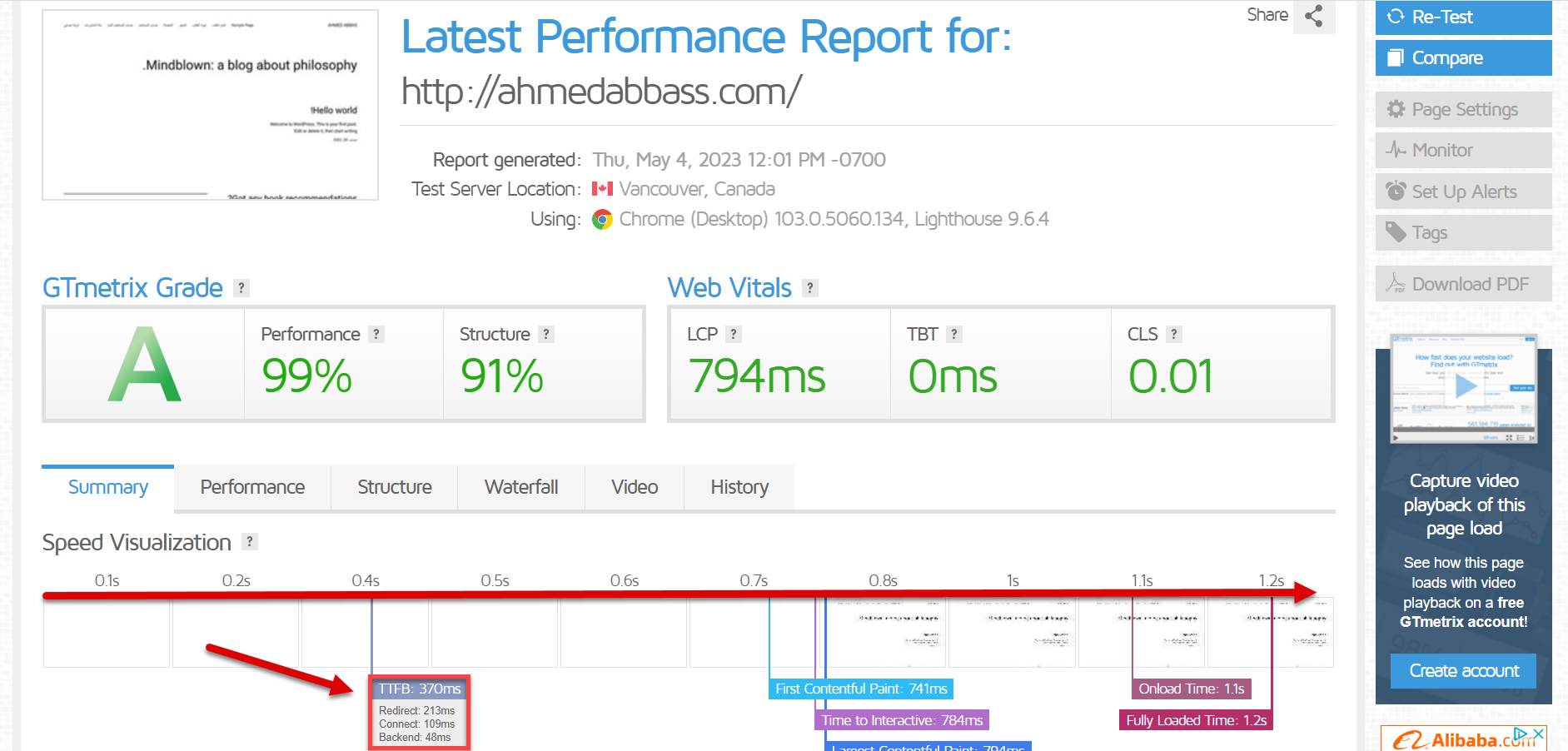The width and height of the screenshot is (1568, 751).
Task: Open the Structure score help icon
Action: coord(546,334)
